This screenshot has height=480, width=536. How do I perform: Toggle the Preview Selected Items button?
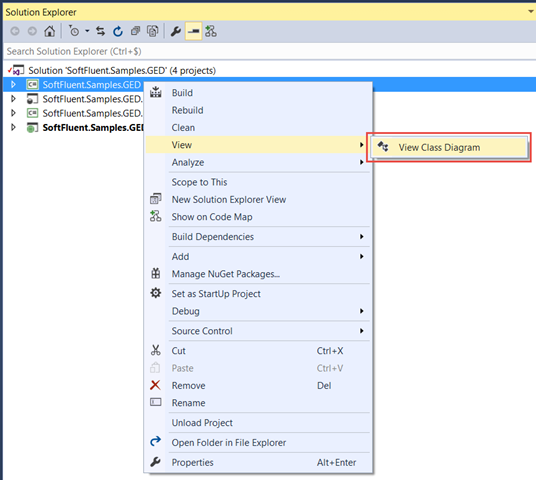pos(193,31)
